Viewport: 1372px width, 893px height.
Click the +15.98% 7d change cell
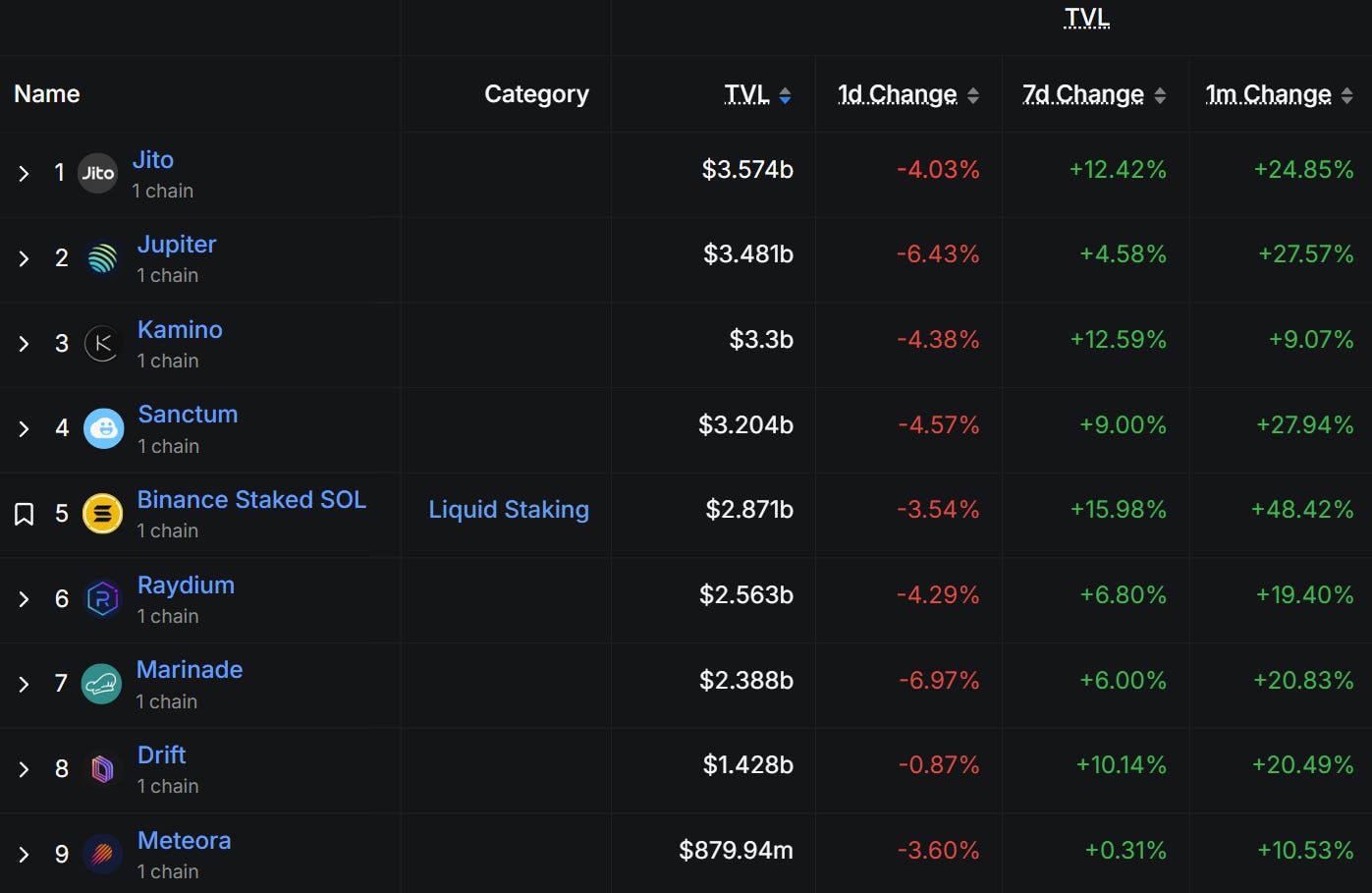[x=1118, y=509]
